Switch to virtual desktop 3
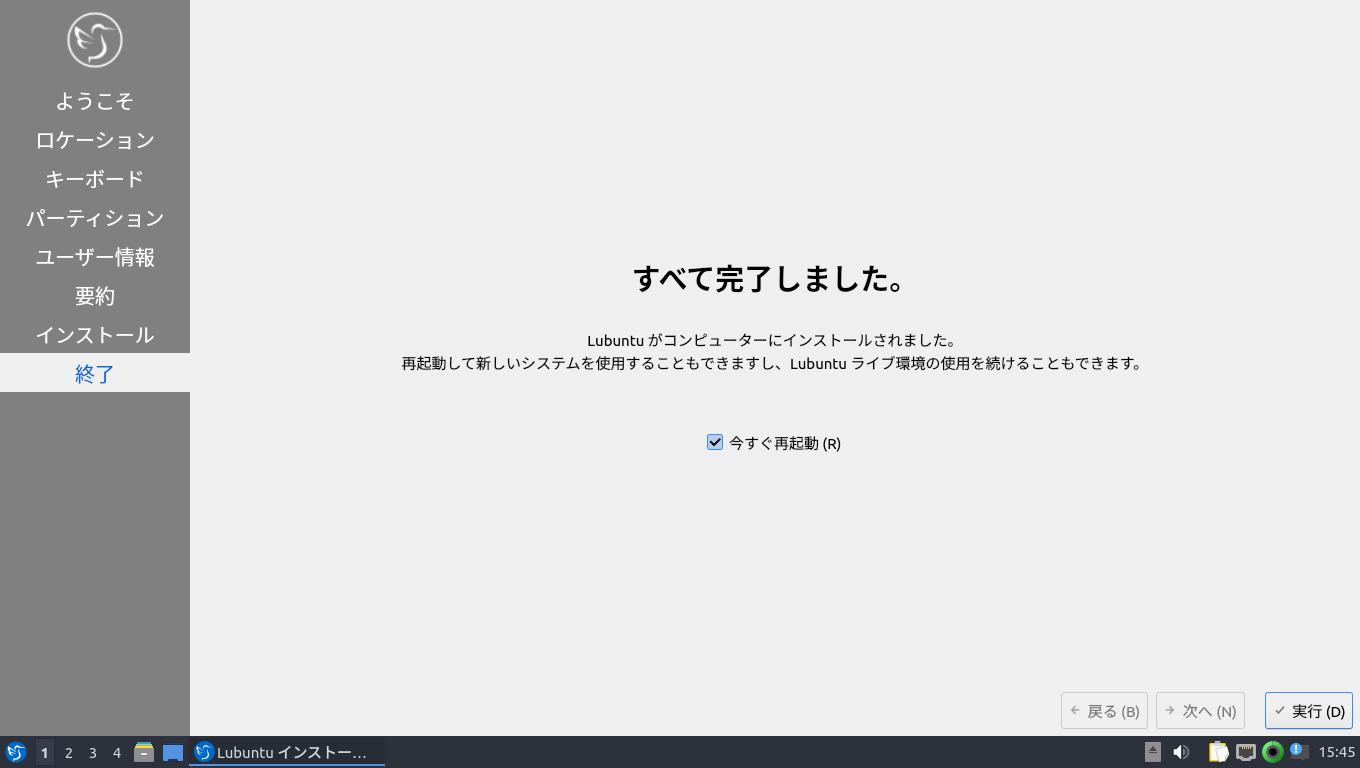The height and width of the screenshot is (768, 1360). [93, 752]
